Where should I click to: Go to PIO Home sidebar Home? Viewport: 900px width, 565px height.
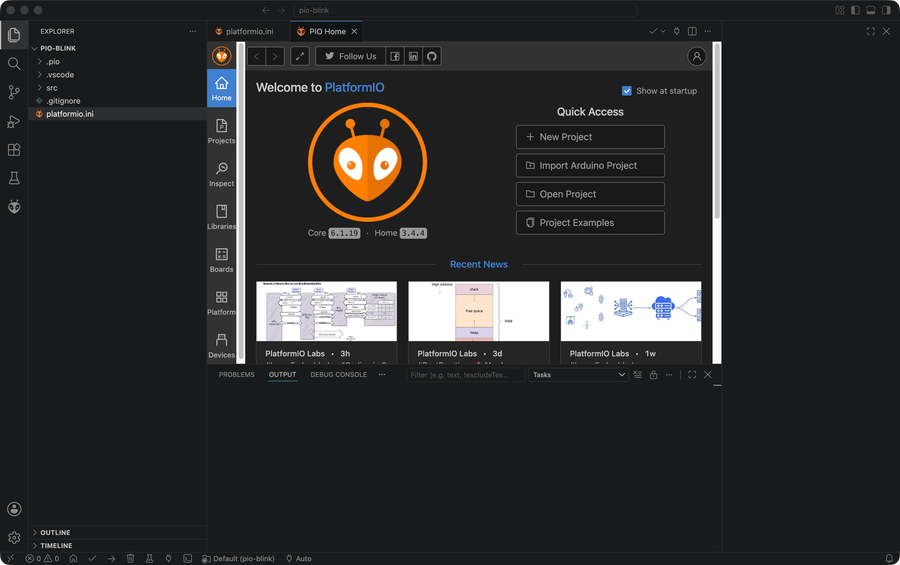[221, 88]
